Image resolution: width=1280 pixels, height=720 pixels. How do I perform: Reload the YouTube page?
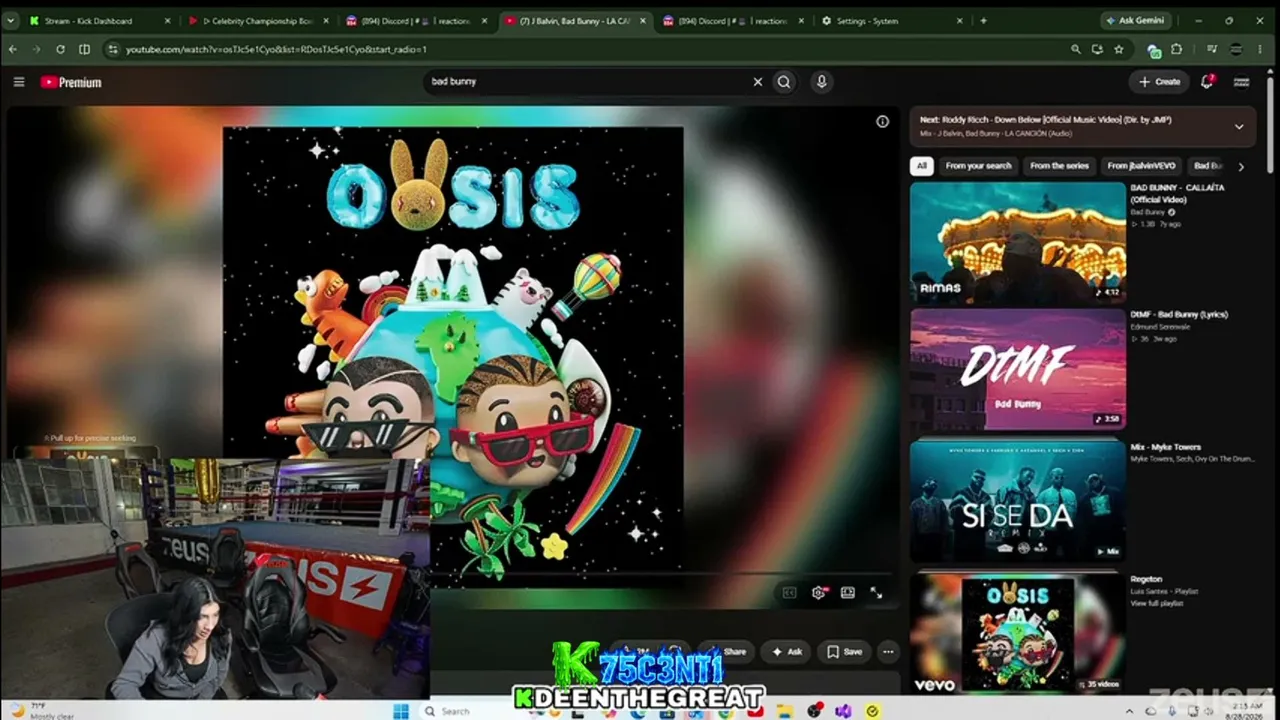point(60,49)
